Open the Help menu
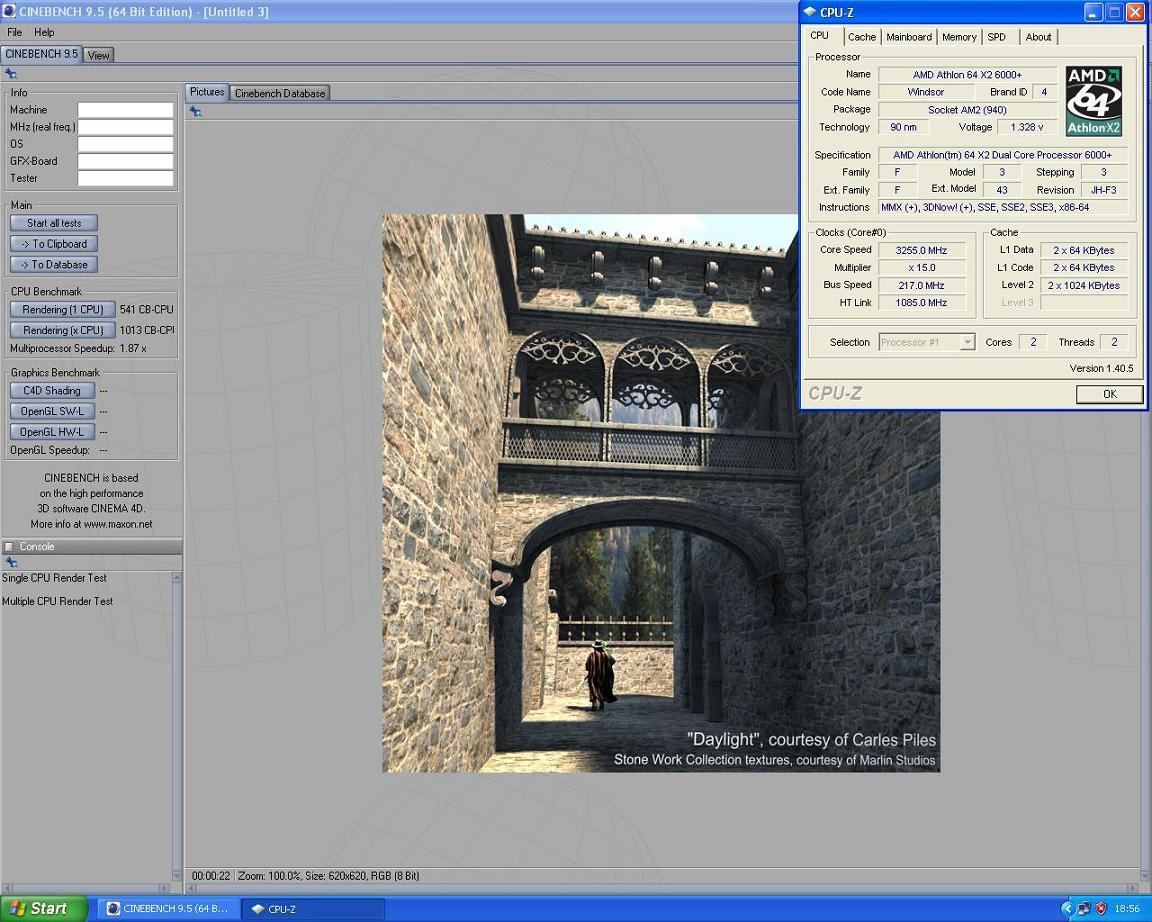Viewport: 1152px width, 922px height. [44, 32]
